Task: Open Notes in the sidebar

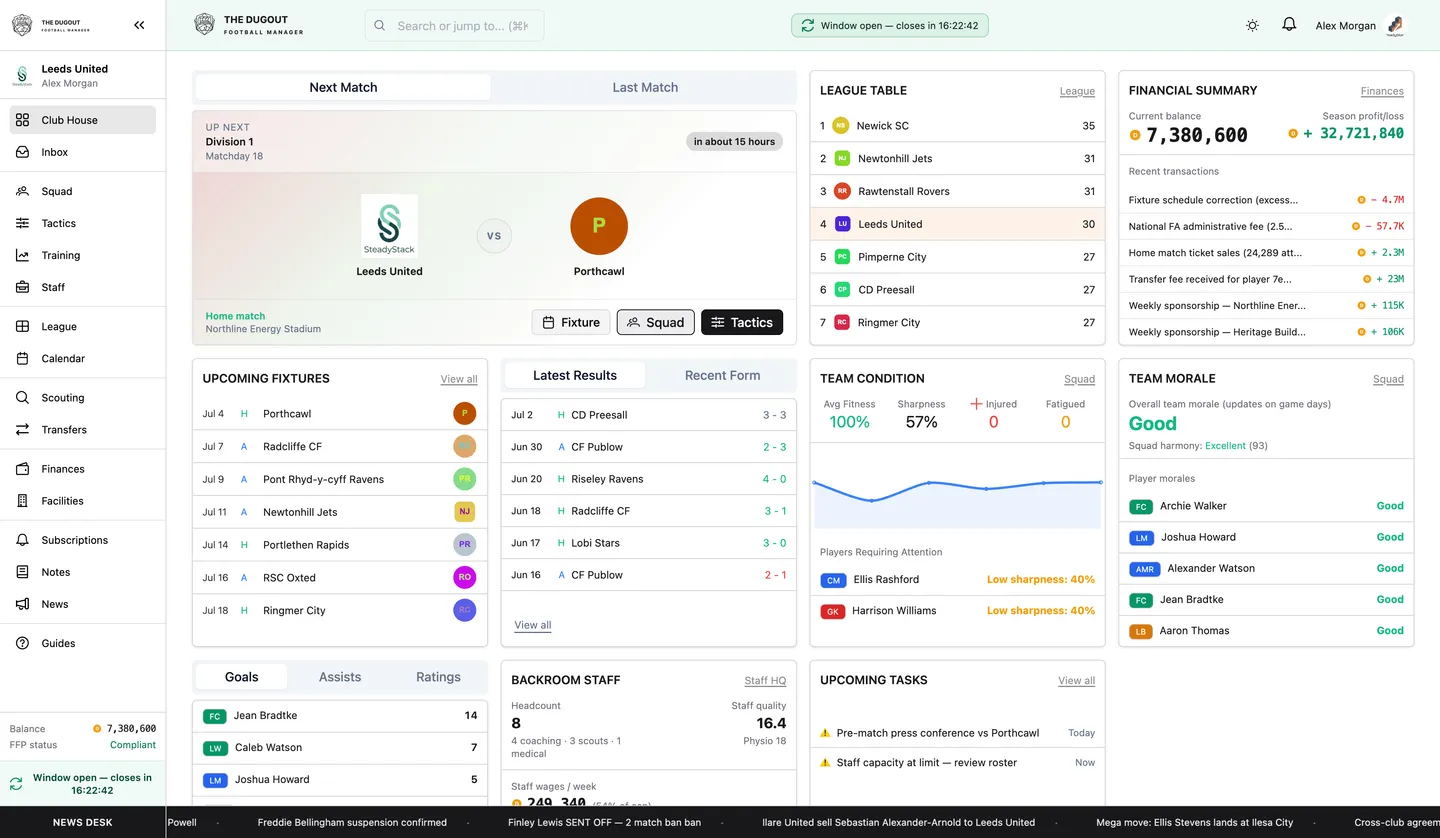Action: [83, 572]
